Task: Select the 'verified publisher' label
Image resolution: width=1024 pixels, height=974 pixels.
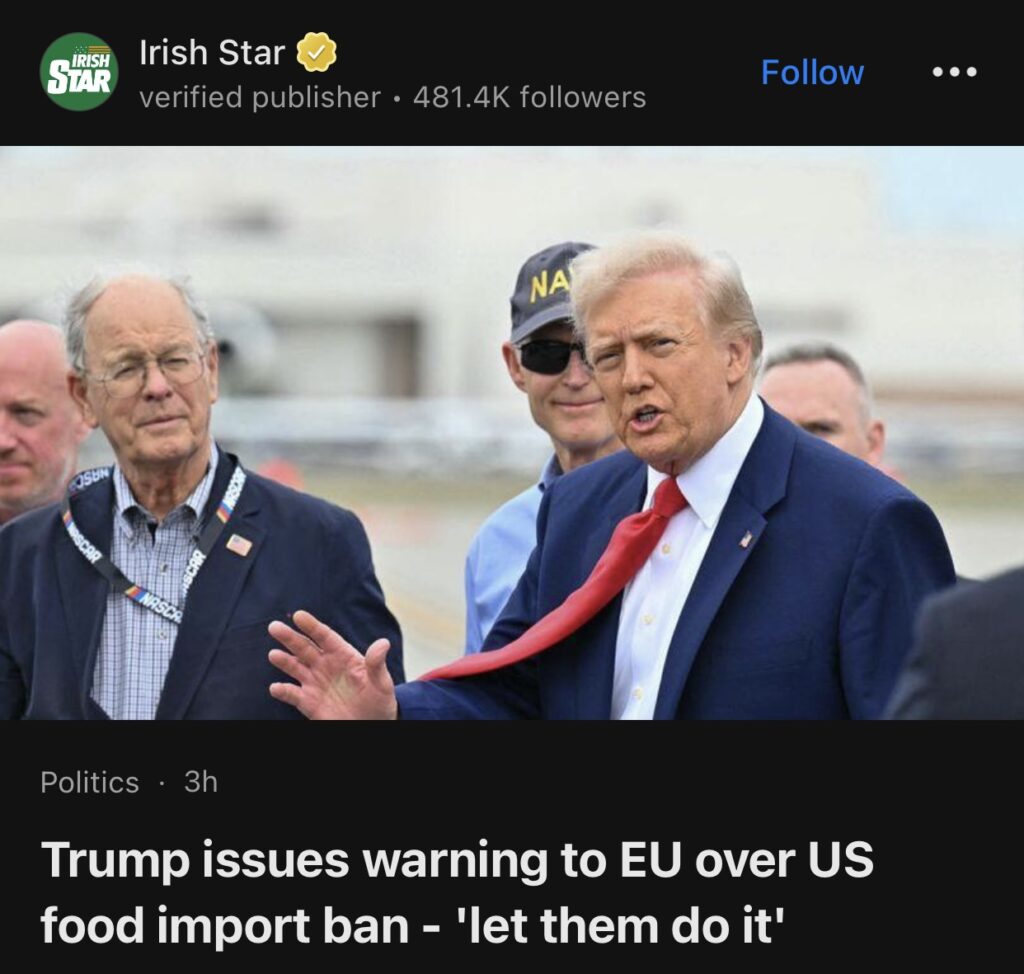Action: (x=260, y=97)
